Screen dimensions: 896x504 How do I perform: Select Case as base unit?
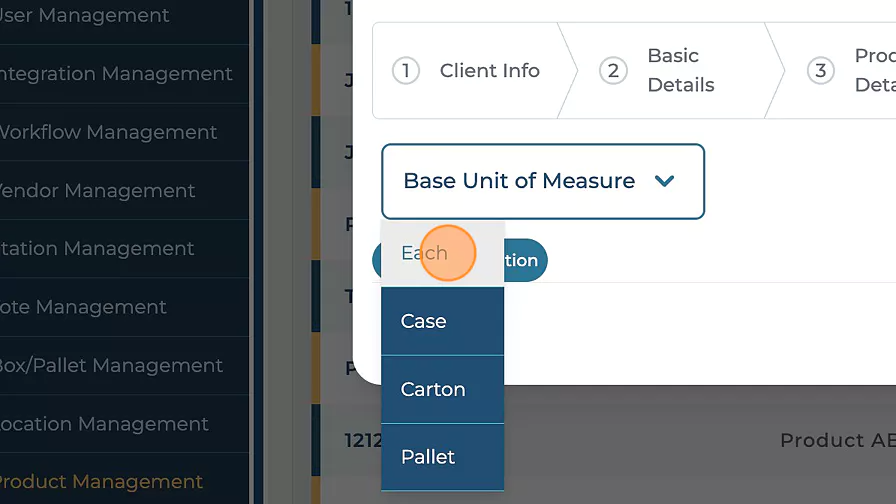click(423, 321)
